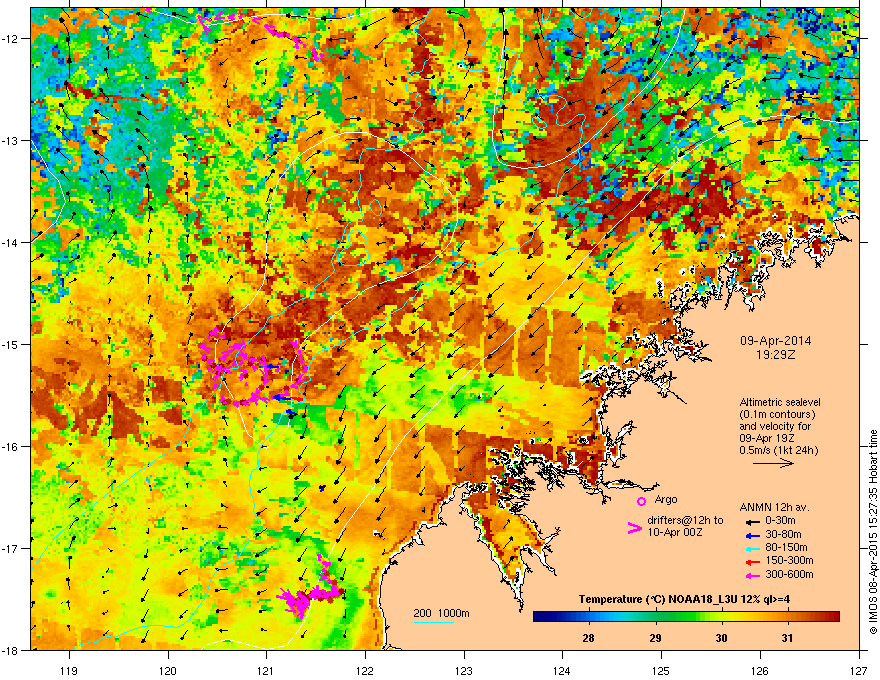Click the '29' colorbar tick label
Image resolution: width=880 pixels, height=680 pixels.
tap(655, 638)
